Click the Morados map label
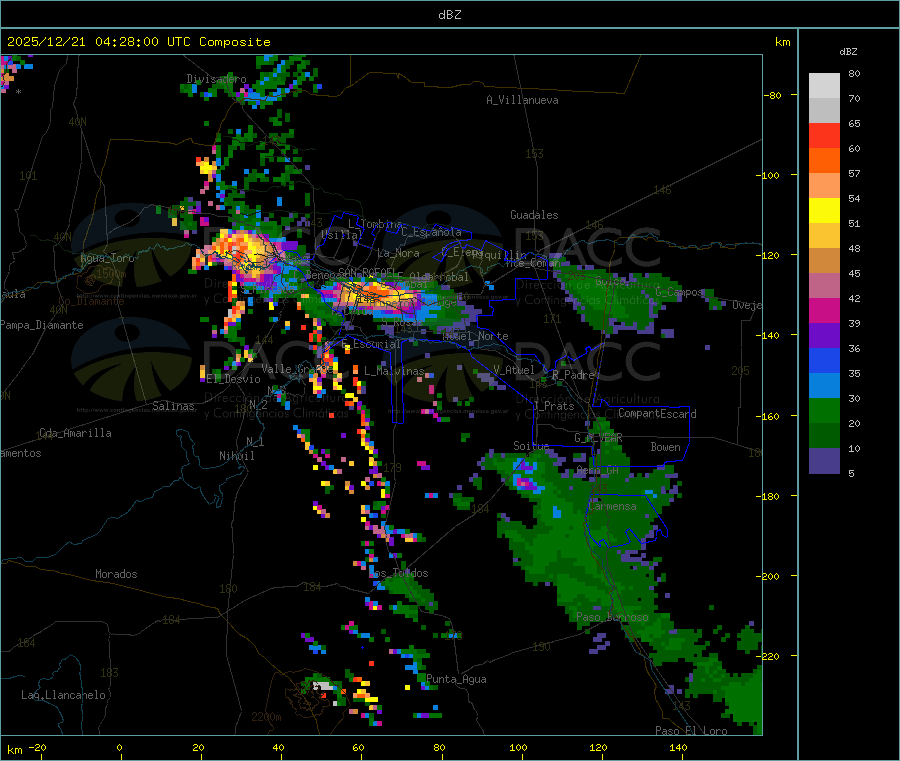Image resolution: width=900 pixels, height=761 pixels. (116, 574)
